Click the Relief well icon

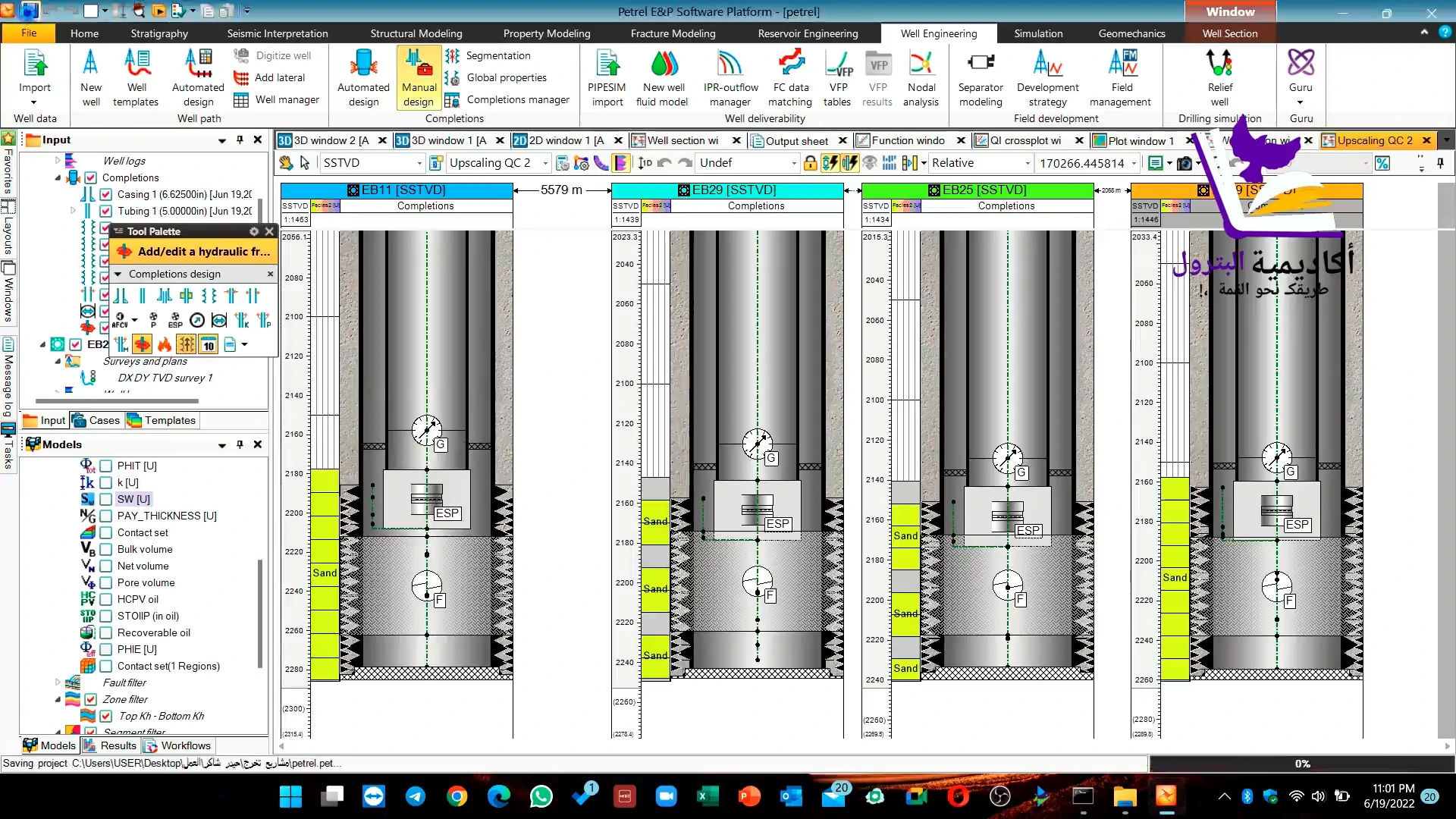tap(1219, 78)
